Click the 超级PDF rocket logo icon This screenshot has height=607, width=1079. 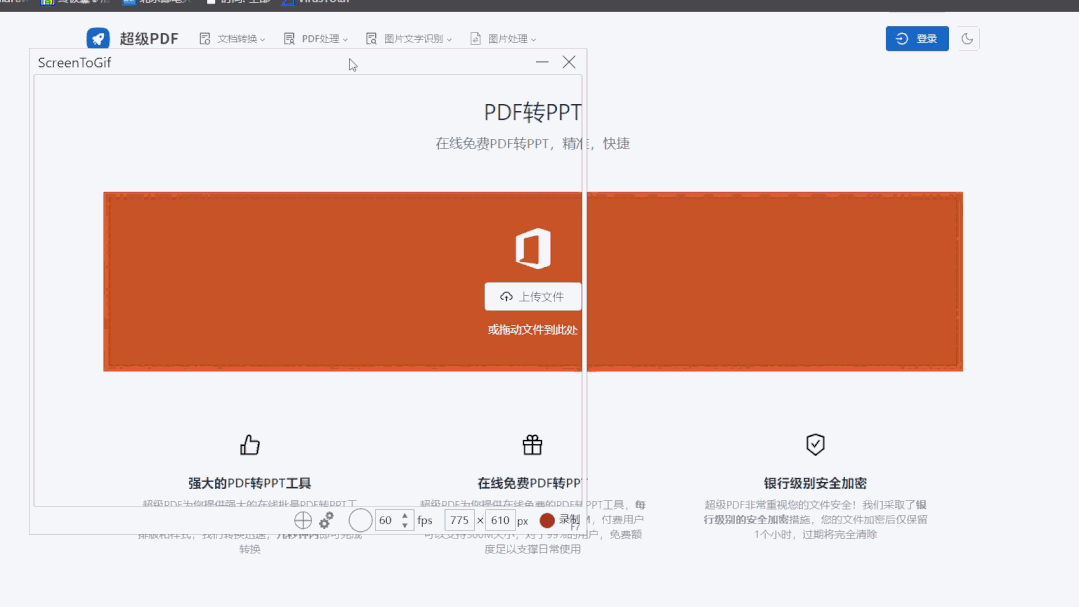tap(98, 39)
